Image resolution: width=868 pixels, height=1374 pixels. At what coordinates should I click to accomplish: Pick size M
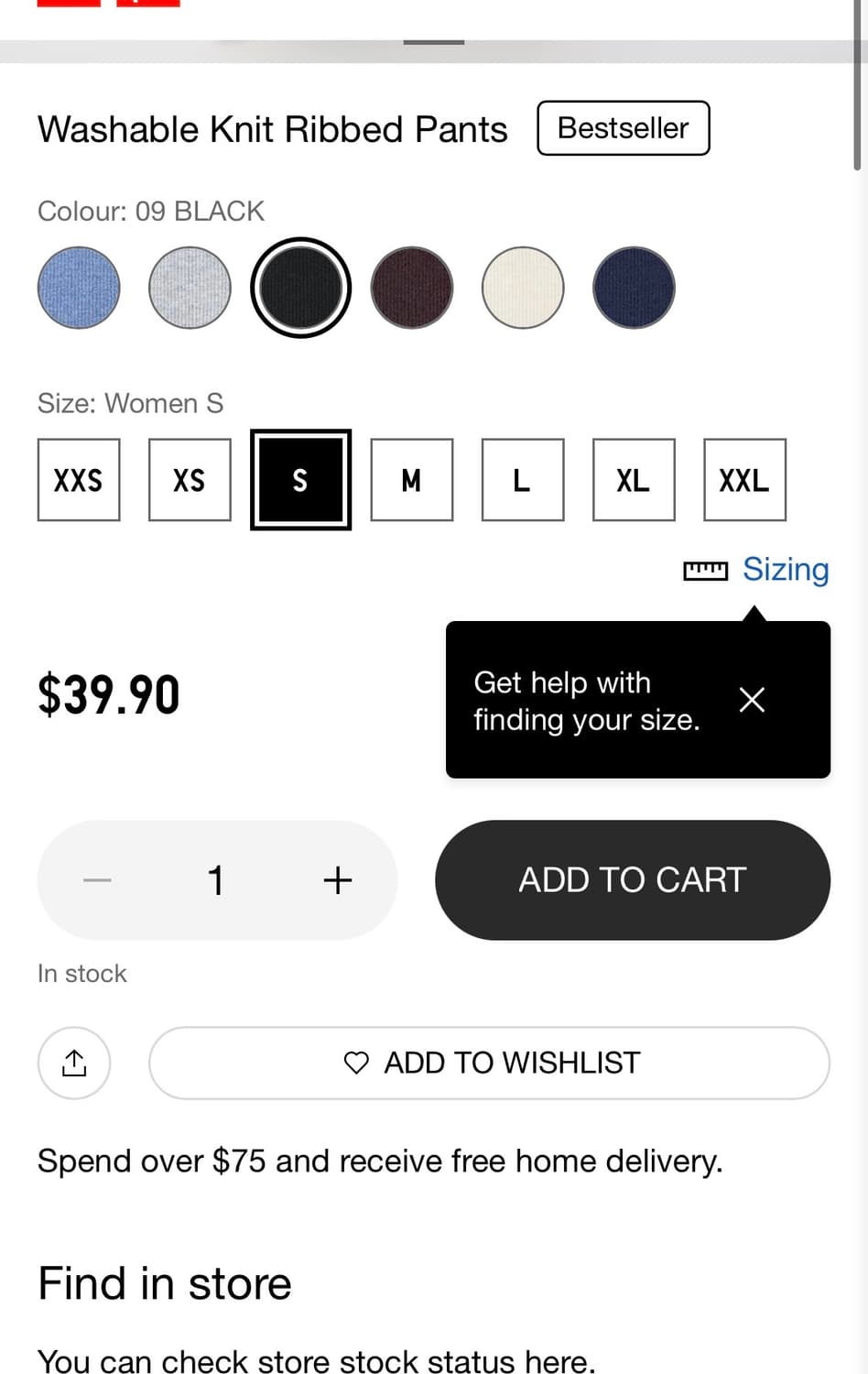coord(411,480)
